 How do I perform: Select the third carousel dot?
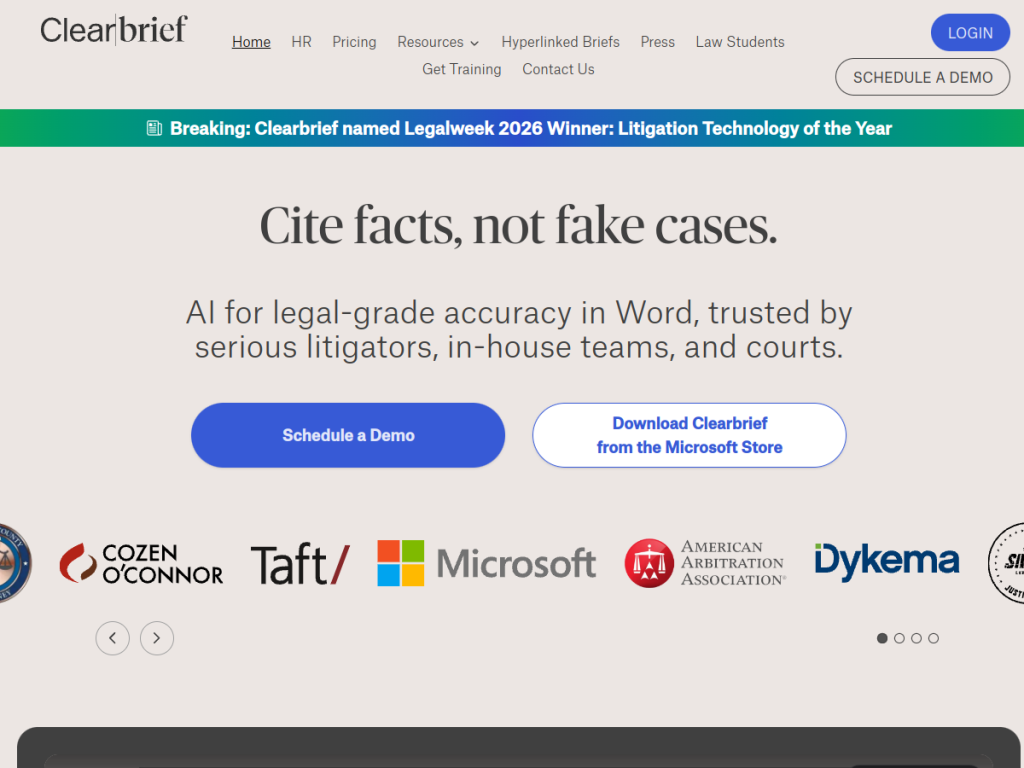[916, 638]
